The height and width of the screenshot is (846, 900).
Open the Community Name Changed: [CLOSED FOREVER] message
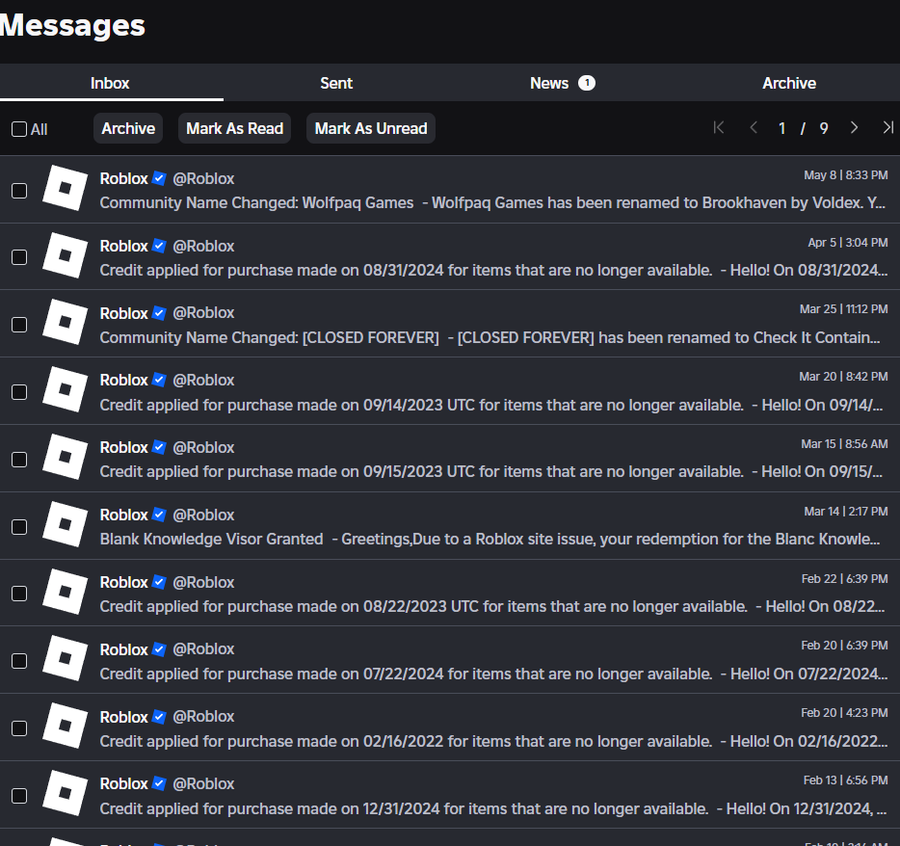coord(450,324)
